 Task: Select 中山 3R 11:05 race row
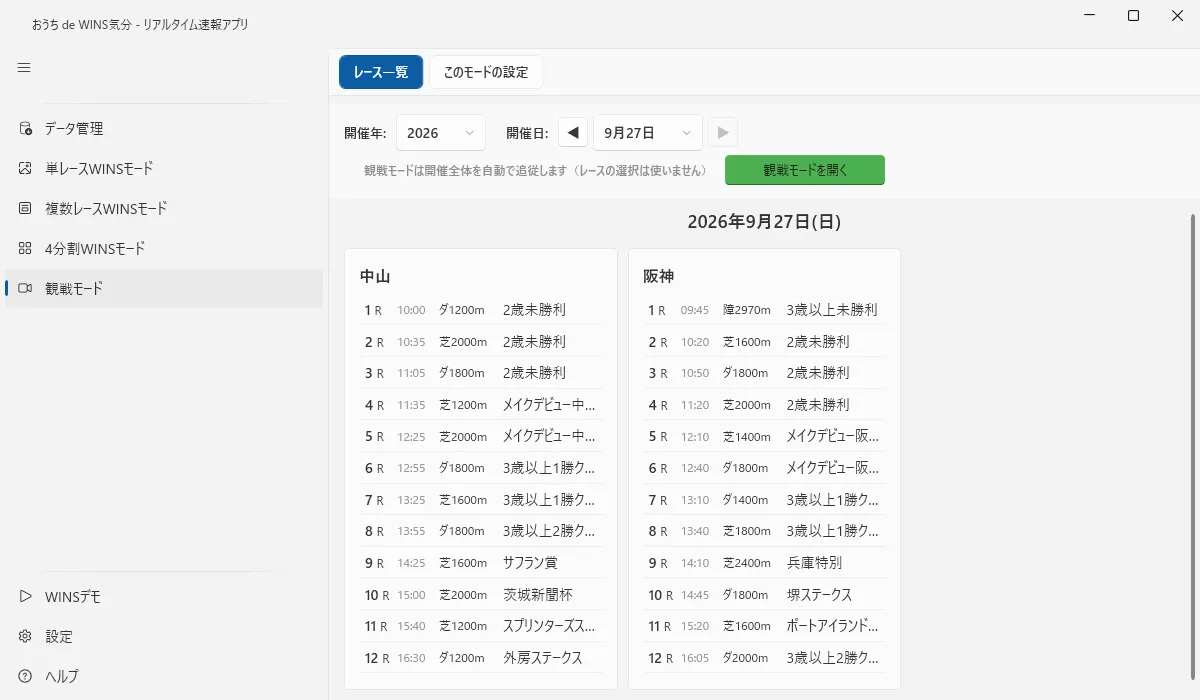tap(481, 373)
